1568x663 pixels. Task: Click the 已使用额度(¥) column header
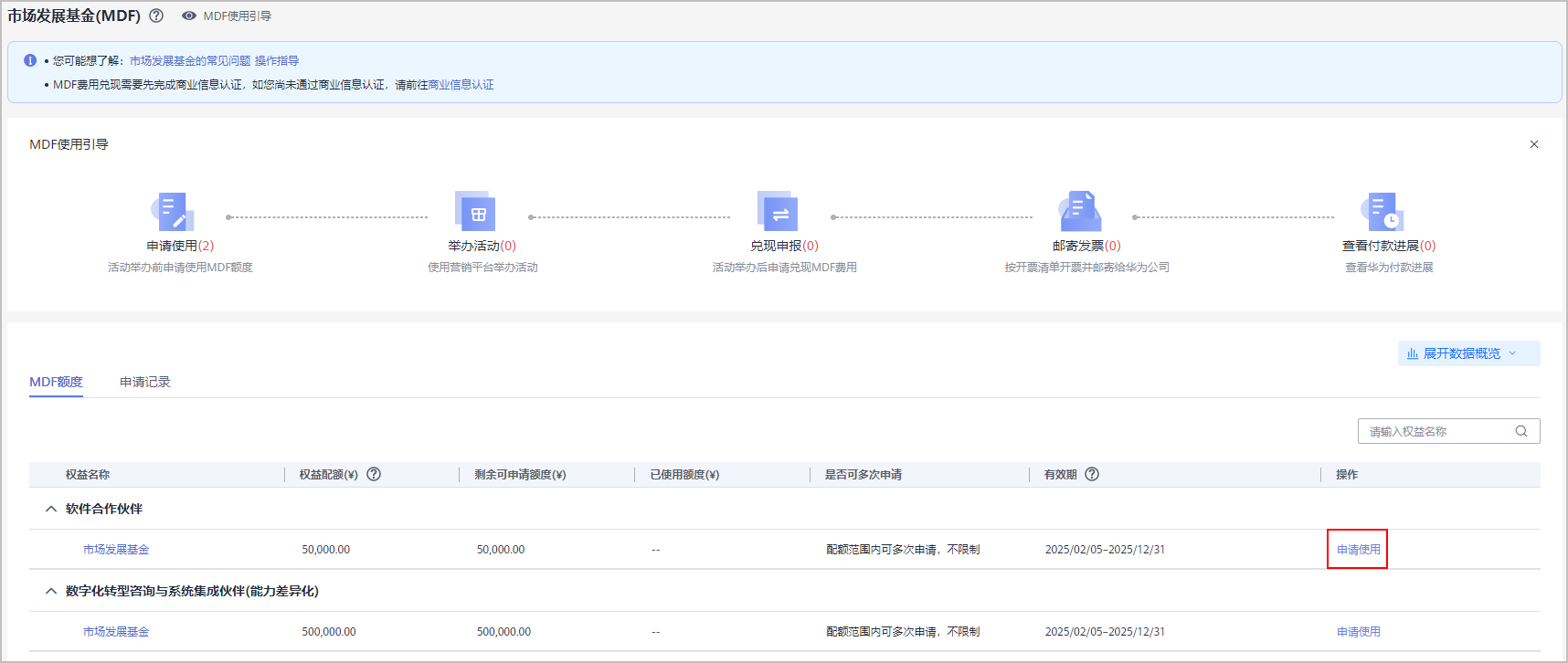[684, 475]
